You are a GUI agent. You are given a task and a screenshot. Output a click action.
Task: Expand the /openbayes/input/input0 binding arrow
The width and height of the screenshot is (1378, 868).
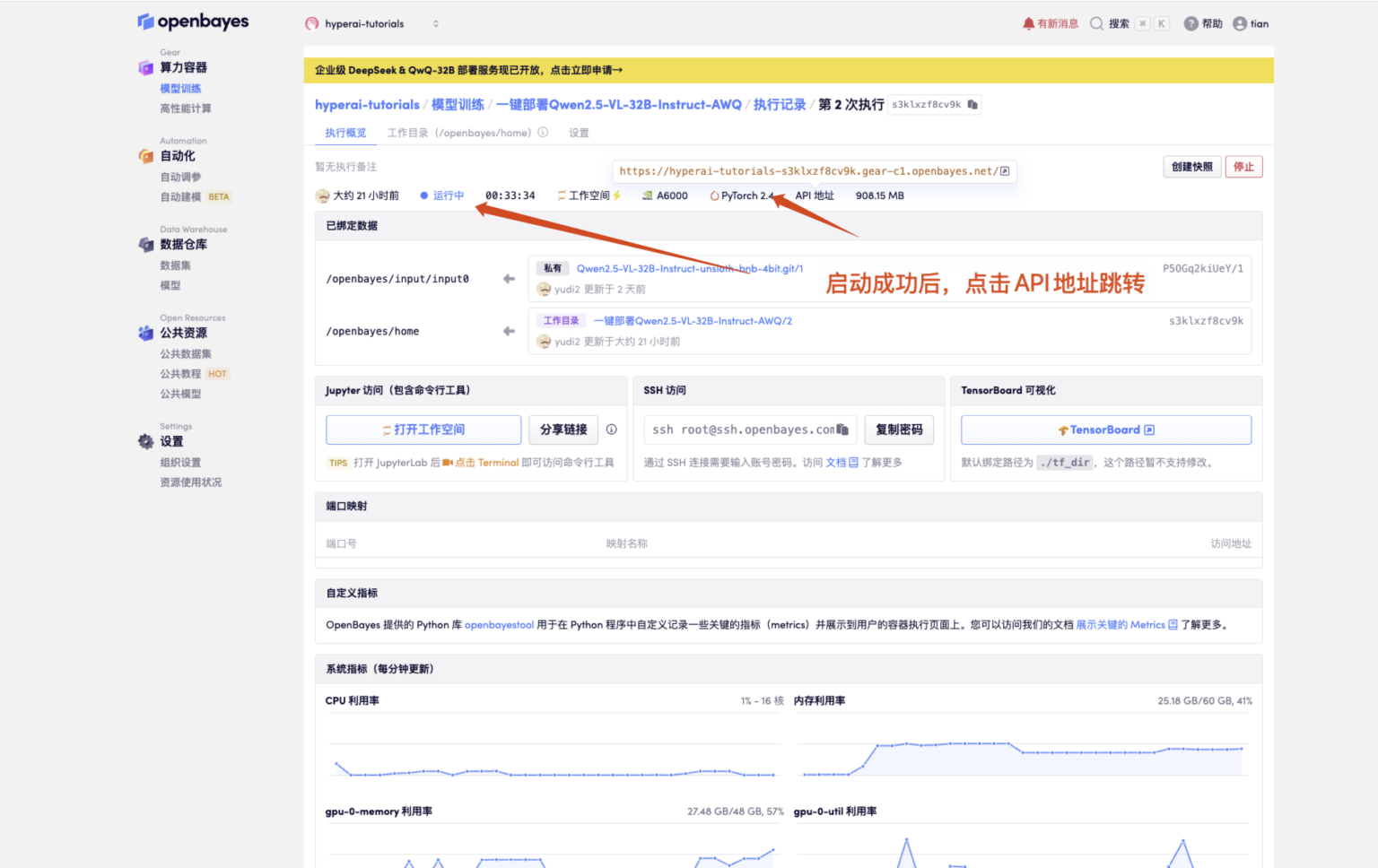tap(509, 279)
